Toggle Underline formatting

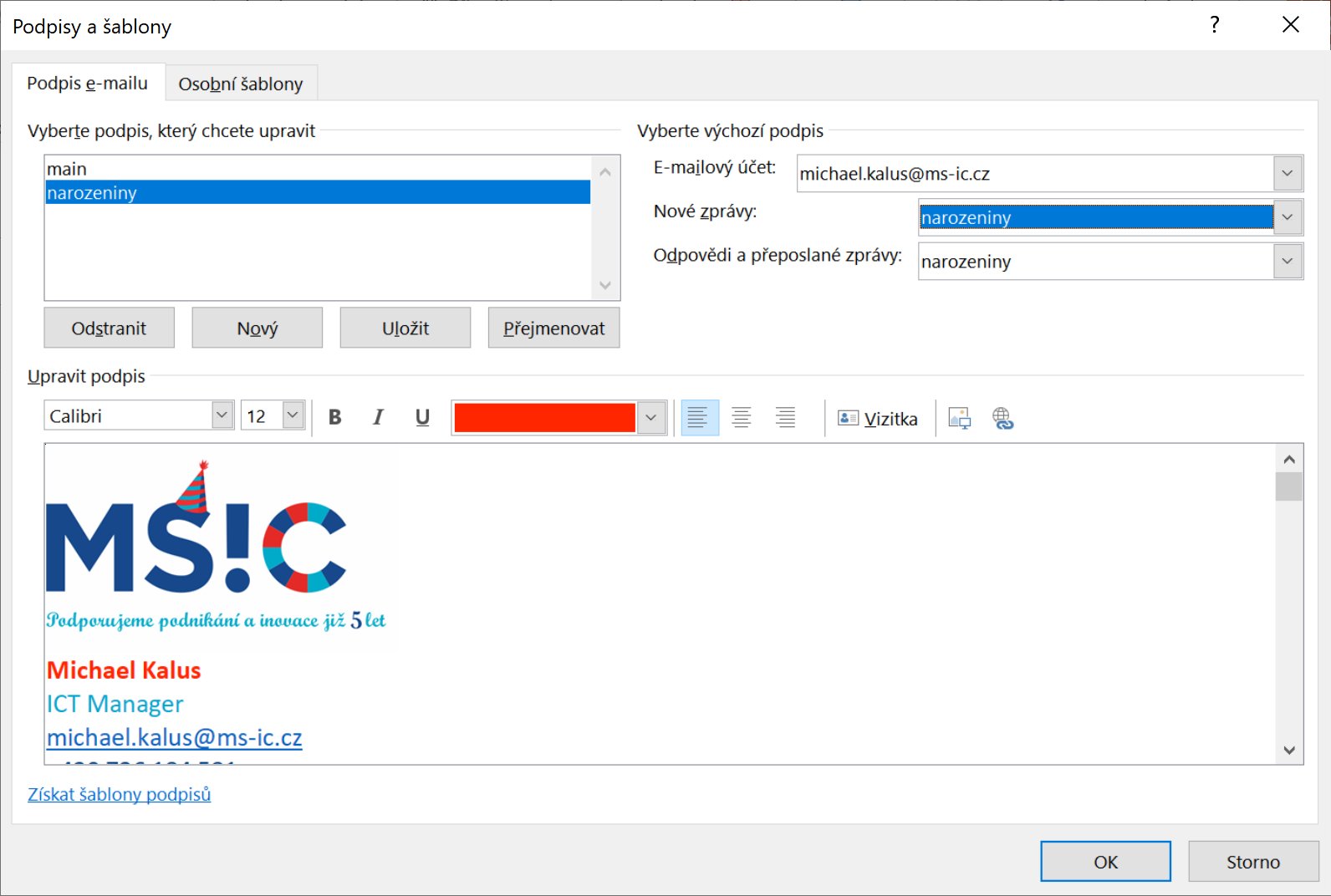pyautogui.click(x=422, y=417)
